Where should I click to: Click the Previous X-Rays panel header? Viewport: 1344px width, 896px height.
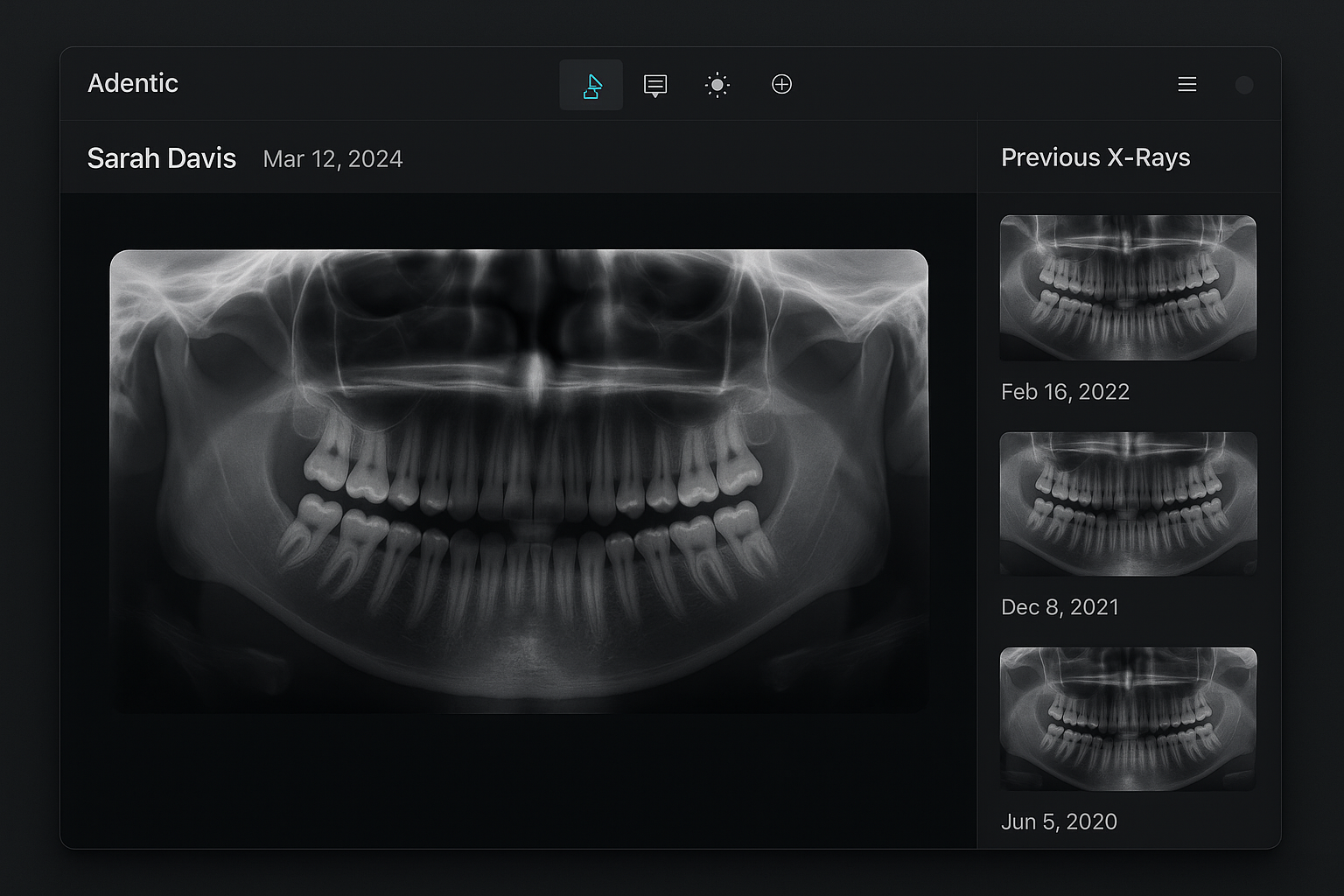coord(1095,157)
